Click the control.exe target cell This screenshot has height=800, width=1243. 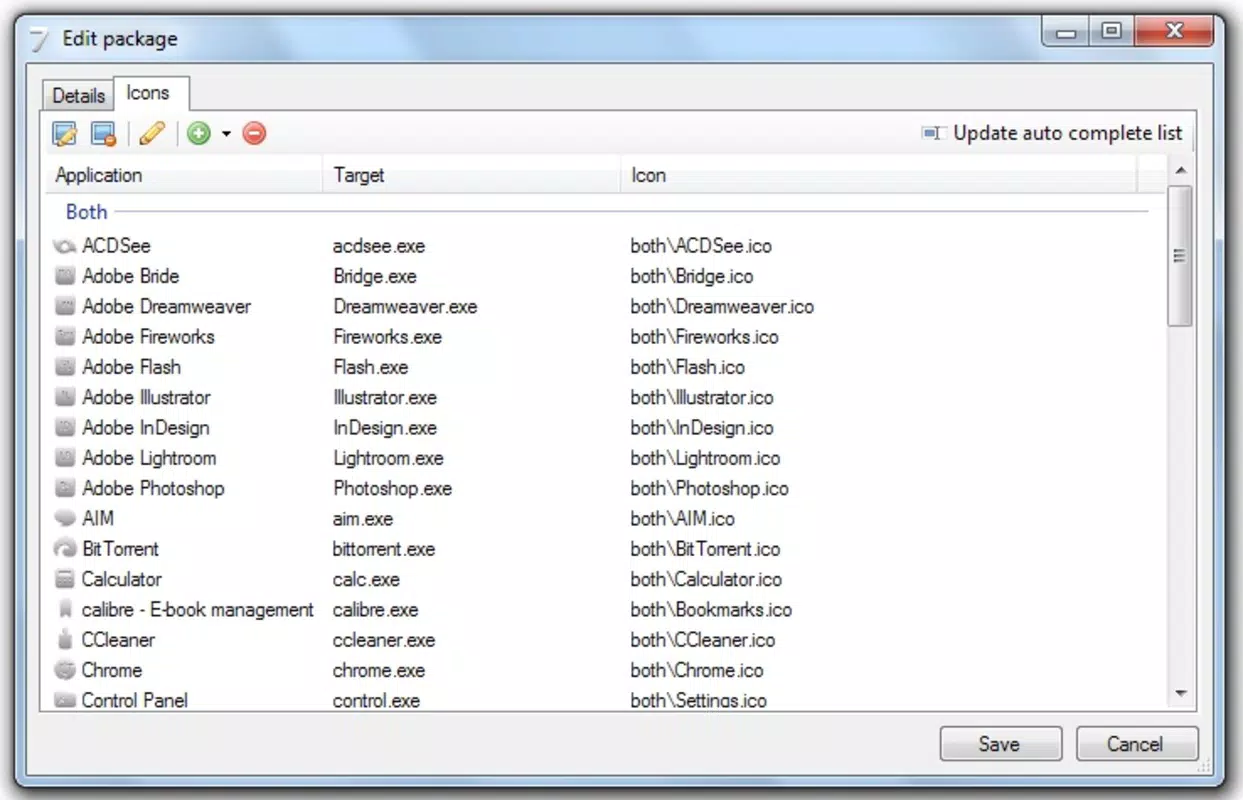coord(376,700)
